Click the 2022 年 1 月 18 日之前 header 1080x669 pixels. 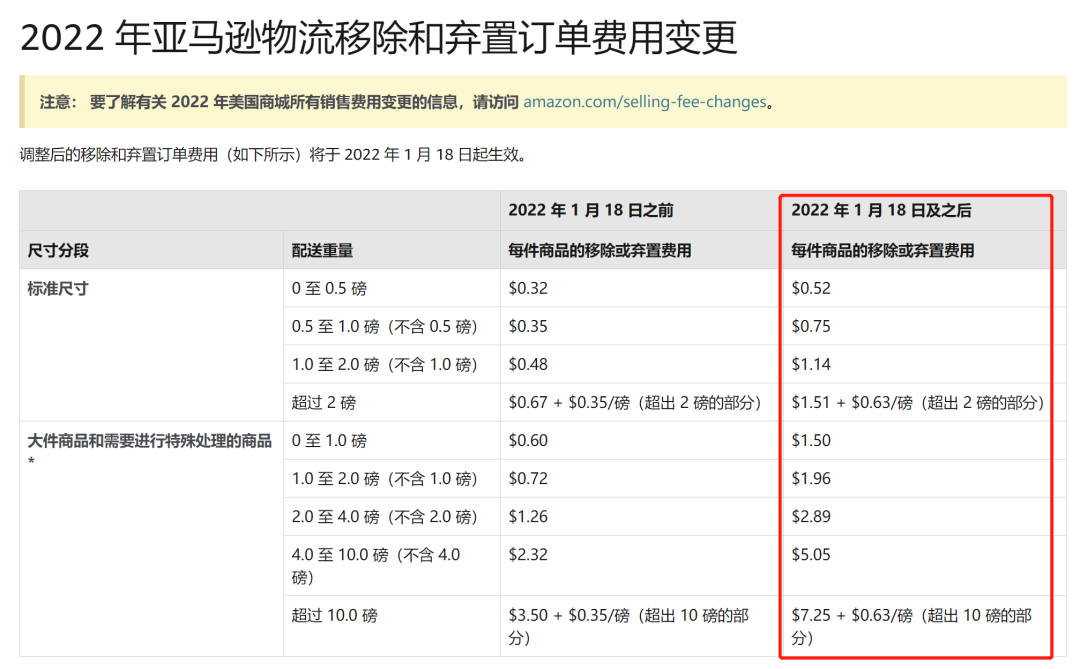(590, 210)
